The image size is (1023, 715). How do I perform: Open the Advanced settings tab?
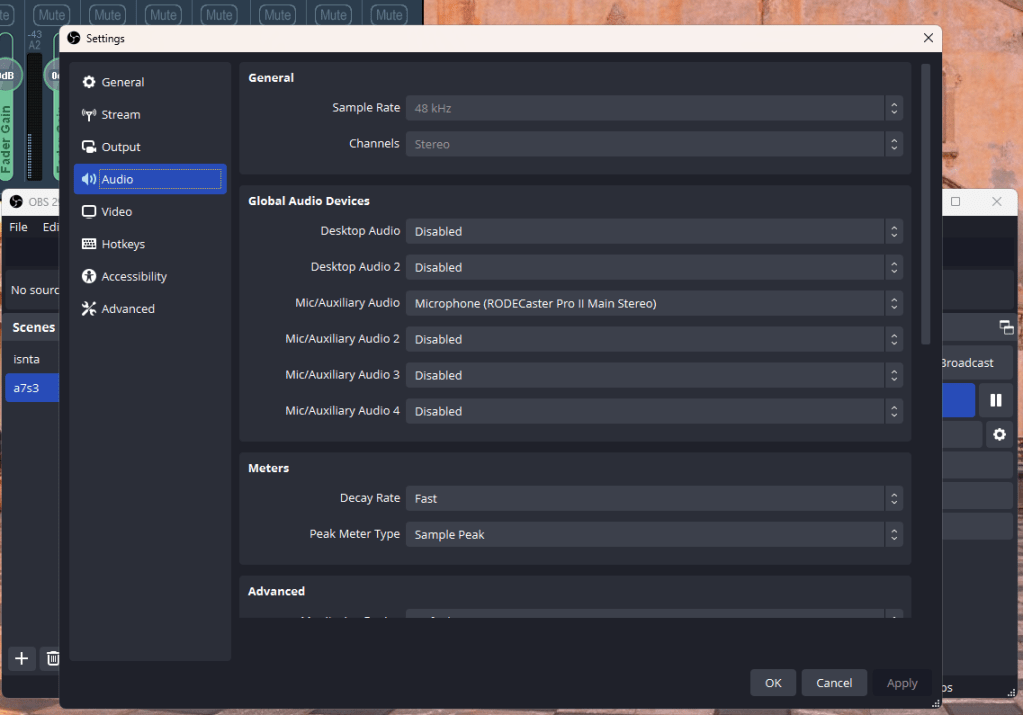pos(150,309)
